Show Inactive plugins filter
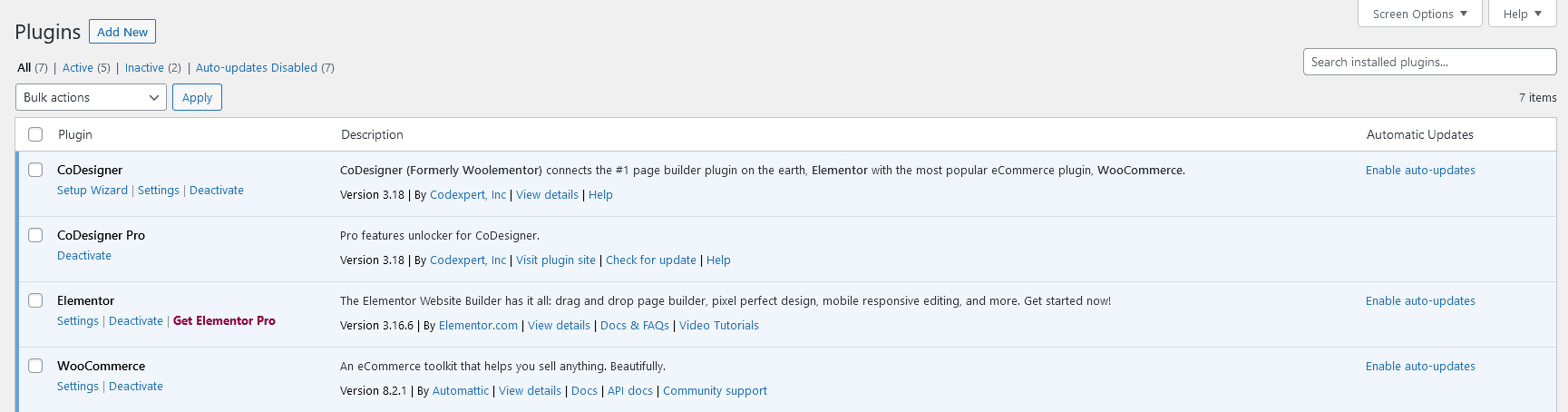The image size is (1568, 412). [x=144, y=68]
